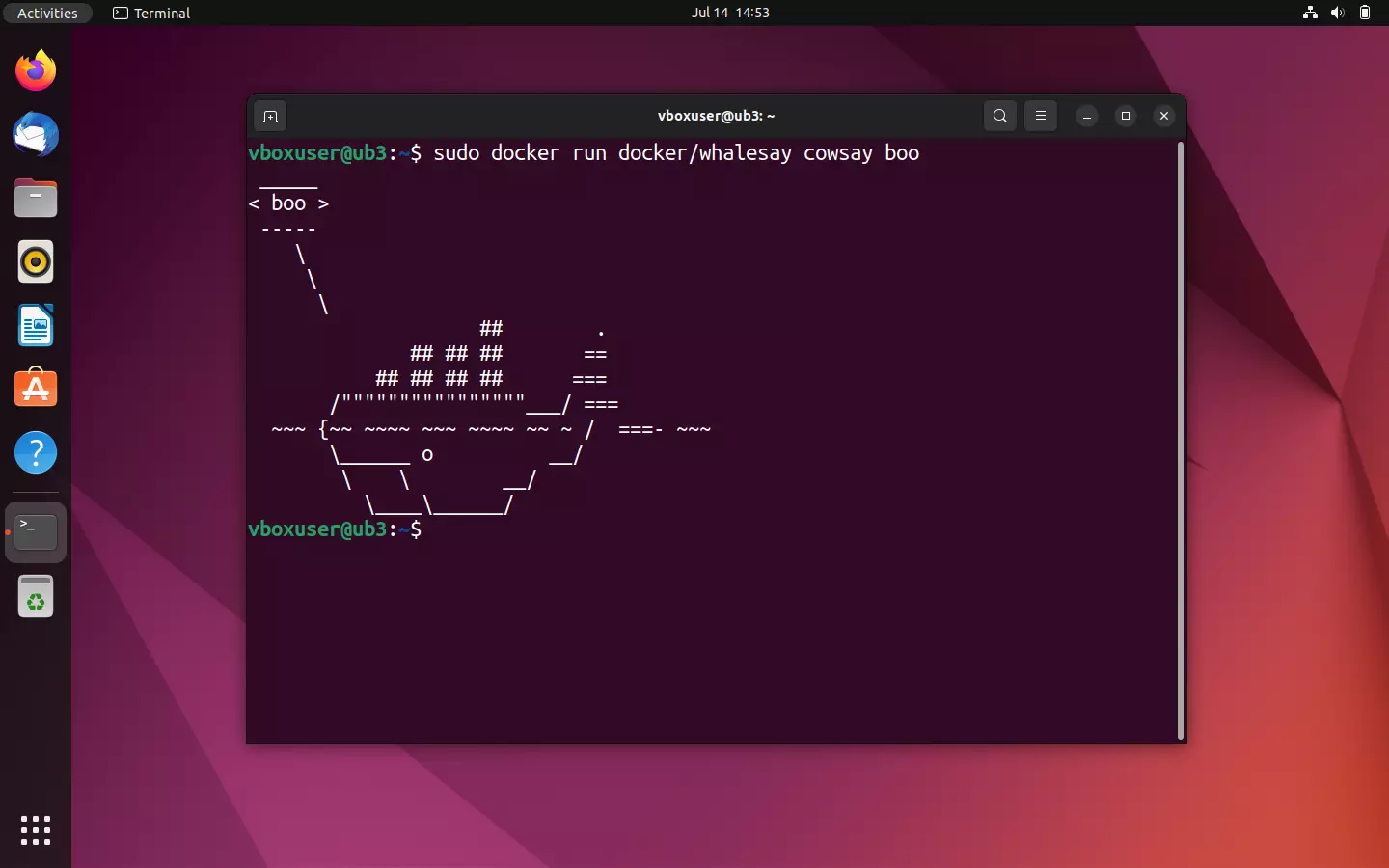Open terminal search
1389x868 pixels.
[x=1000, y=116]
